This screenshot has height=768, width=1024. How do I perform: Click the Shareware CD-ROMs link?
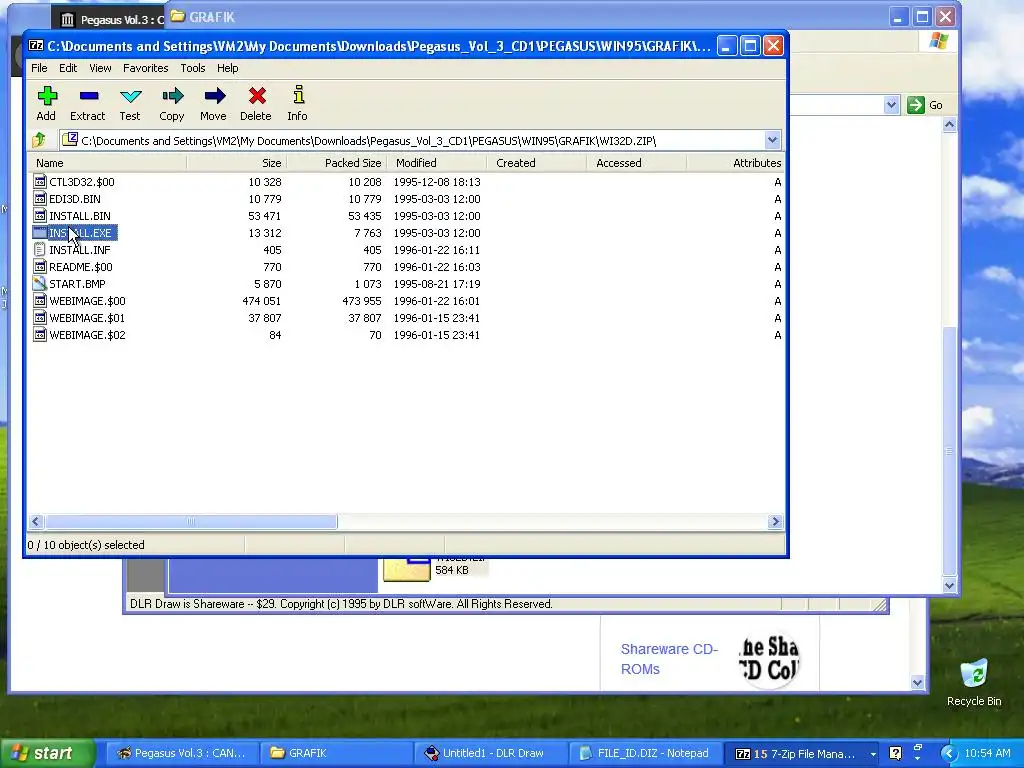click(669, 659)
